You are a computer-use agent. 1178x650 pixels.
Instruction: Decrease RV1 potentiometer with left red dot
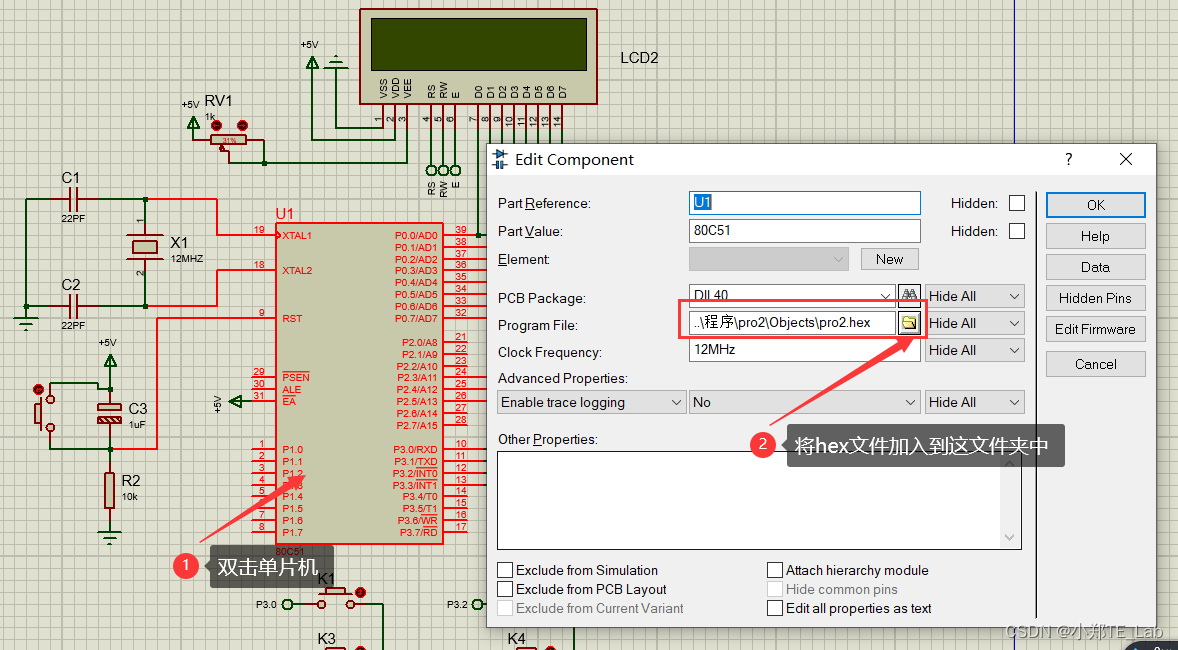[x=214, y=125]
